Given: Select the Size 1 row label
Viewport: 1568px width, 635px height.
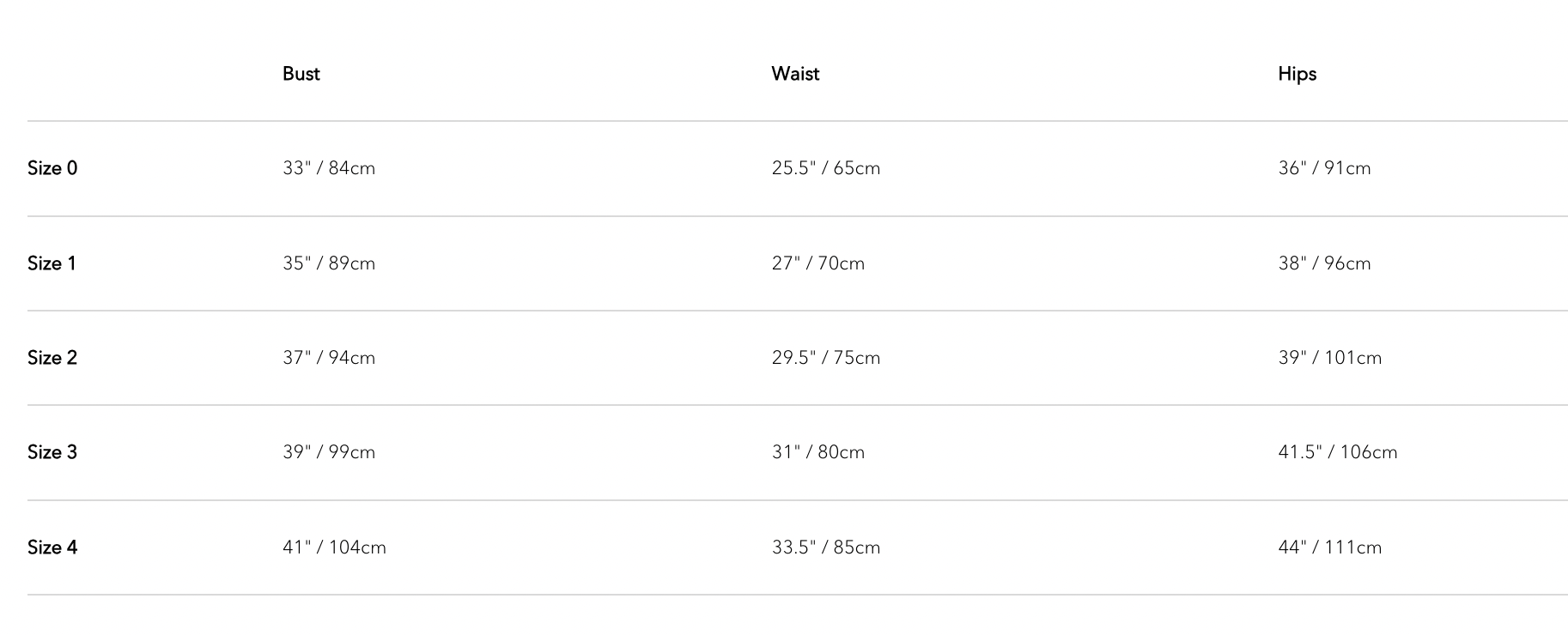Looking at the screenshot, I should pos(52,263).
